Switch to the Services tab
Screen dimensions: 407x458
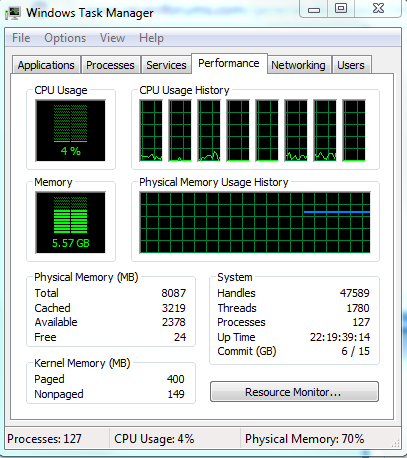click(x=166, y=65)
